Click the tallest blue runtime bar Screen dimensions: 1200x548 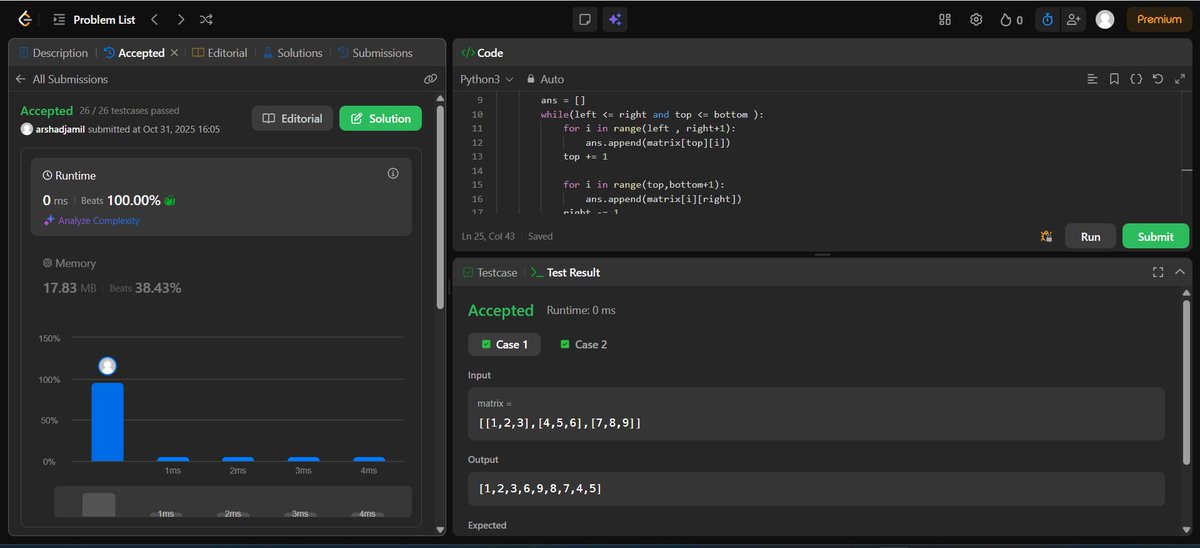pos(108,422)
